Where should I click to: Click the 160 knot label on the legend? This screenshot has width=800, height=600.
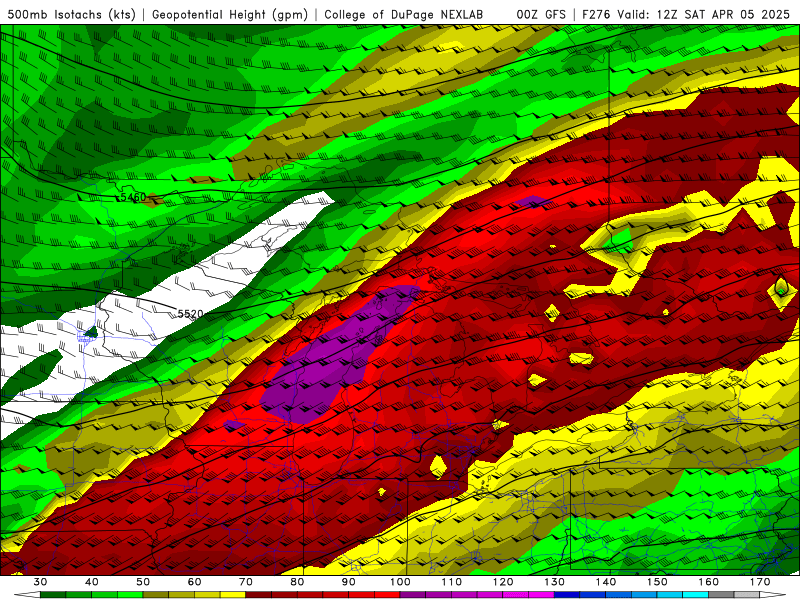click(x=709, y=582)
